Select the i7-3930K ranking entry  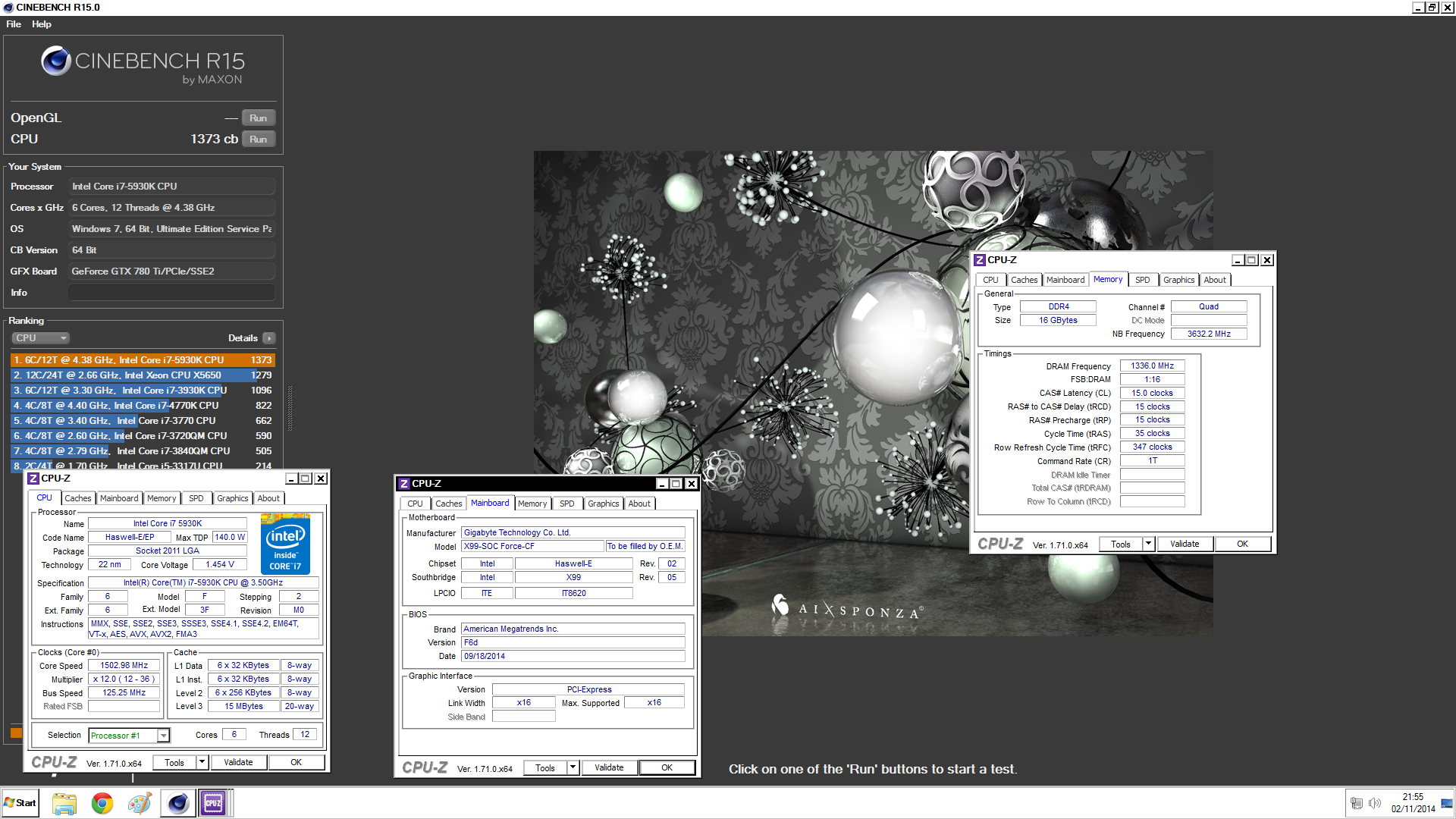pos(143,391)
